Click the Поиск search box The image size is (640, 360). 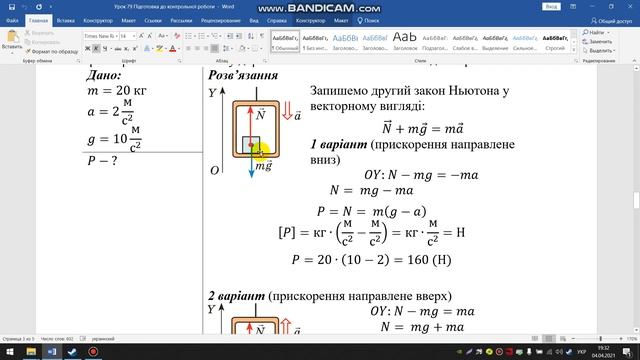[368, 20]
